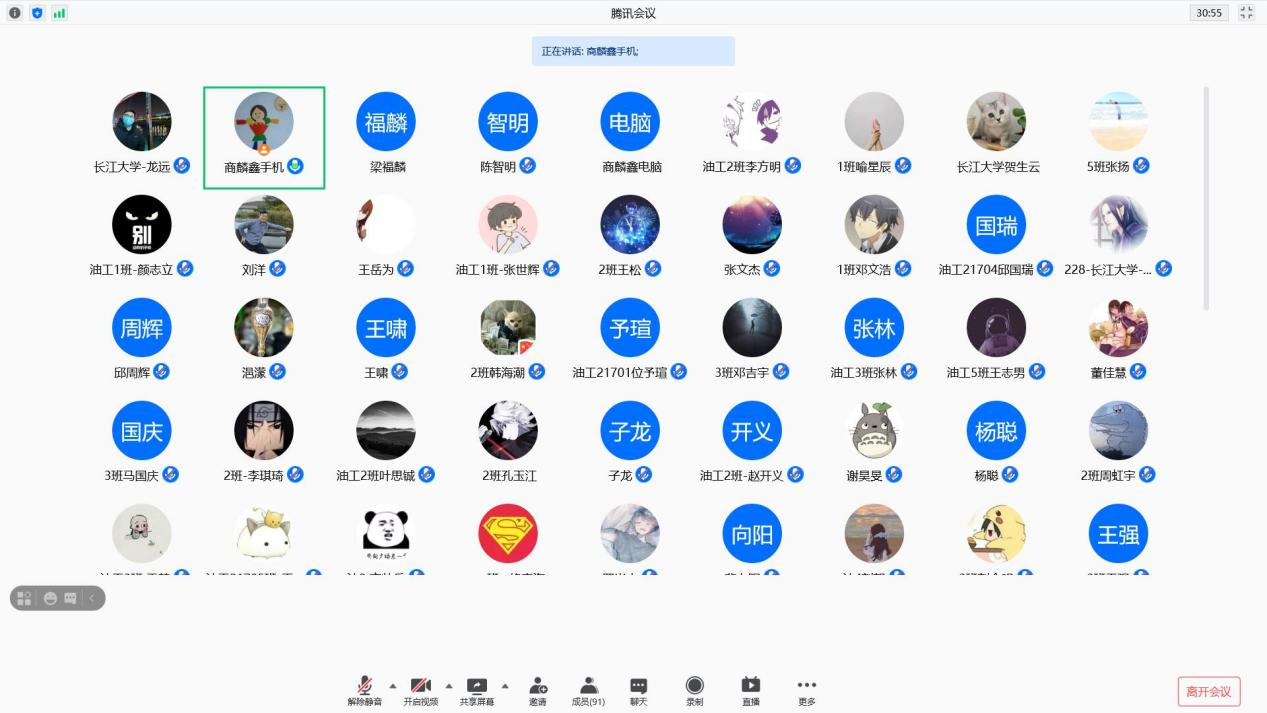This screenshot has width=1267, height=713.
Task: Open the 直播 live stream icon
Action: click(750, 690)
